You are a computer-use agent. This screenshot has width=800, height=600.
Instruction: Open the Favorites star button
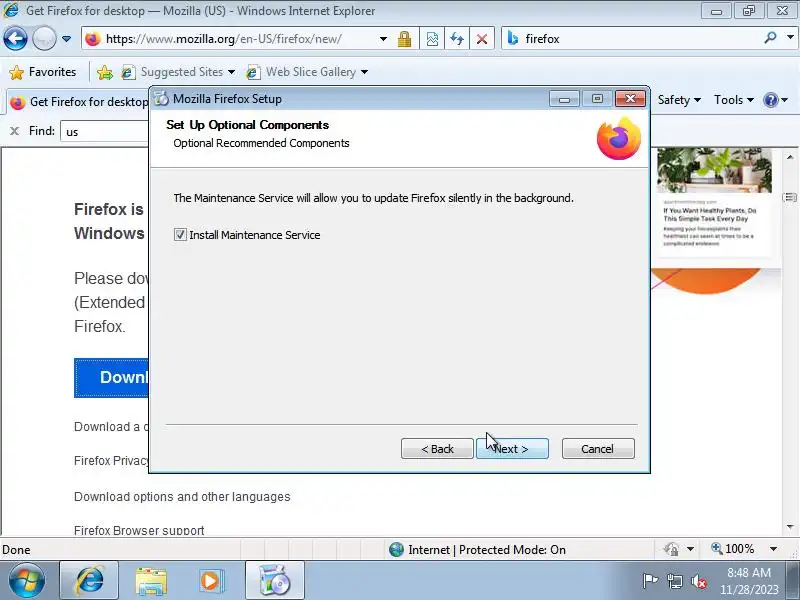coord(43,72)
